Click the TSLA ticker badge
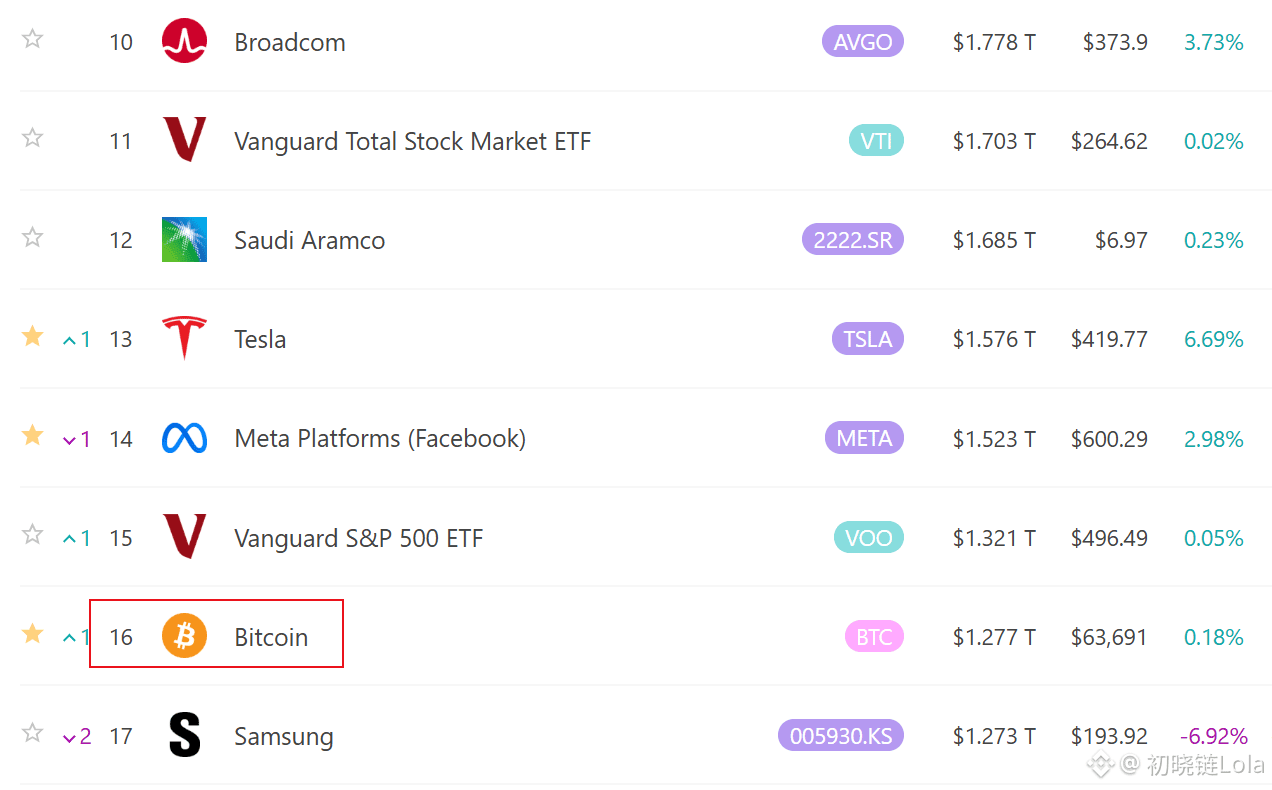The width and height of the screenshot is (1272, 790). [868, 338]
